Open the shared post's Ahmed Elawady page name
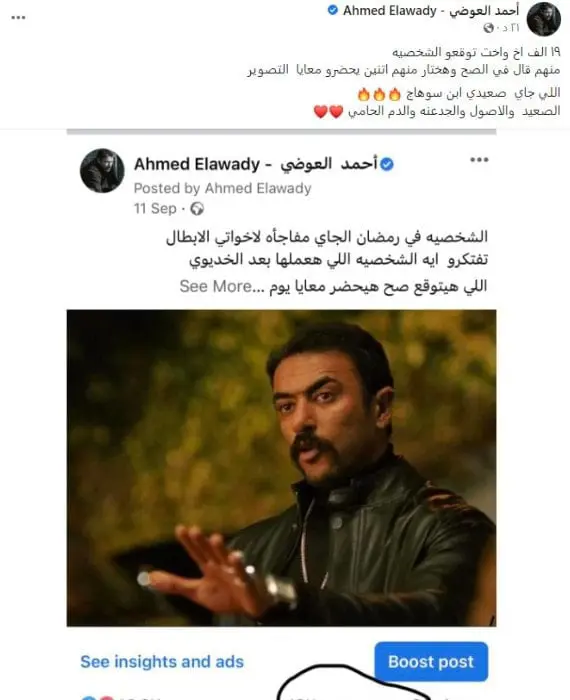 [x=256, y=164]
